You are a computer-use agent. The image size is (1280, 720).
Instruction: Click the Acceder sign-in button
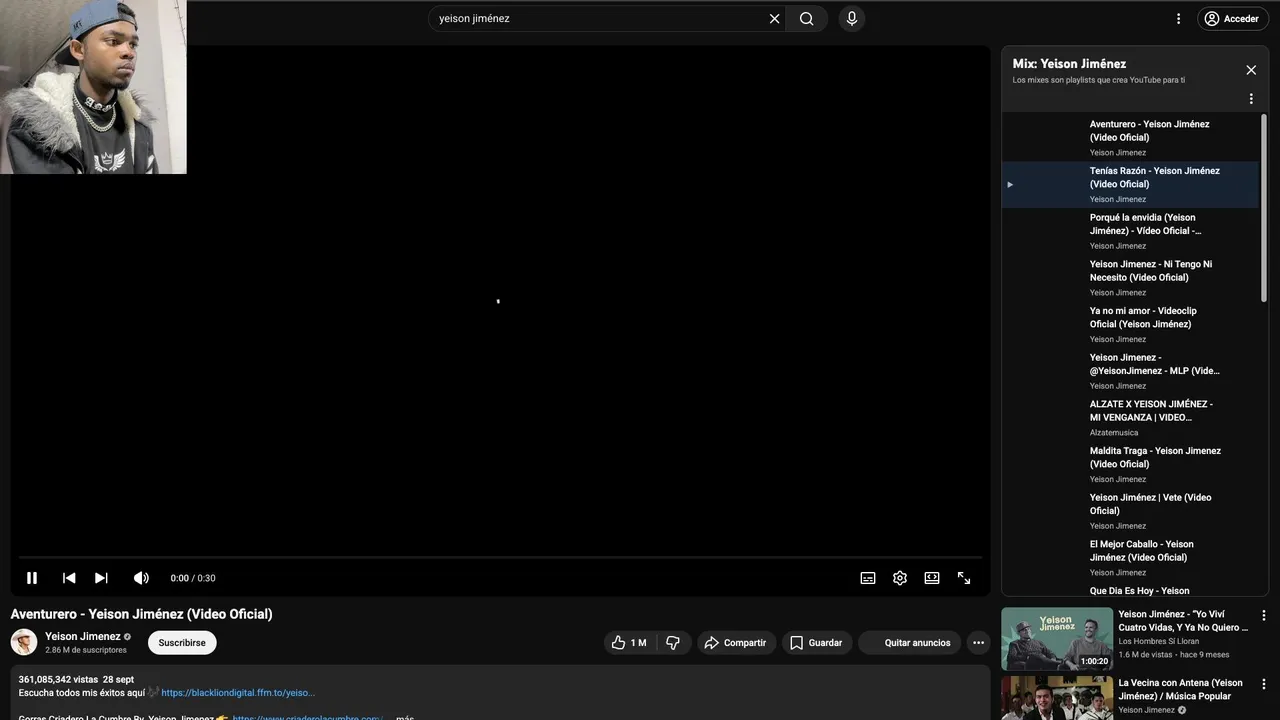[1232, 18]
